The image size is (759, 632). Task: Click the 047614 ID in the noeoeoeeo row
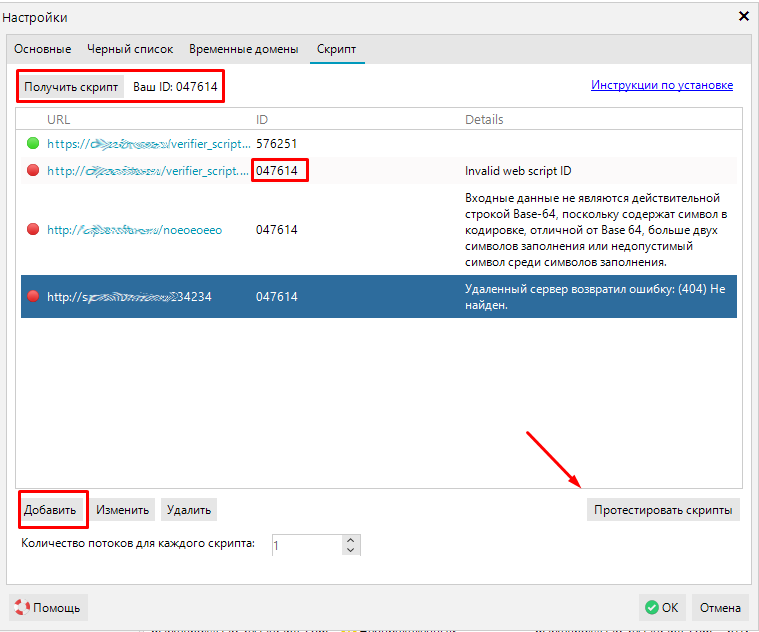click(x=276, y=229)
